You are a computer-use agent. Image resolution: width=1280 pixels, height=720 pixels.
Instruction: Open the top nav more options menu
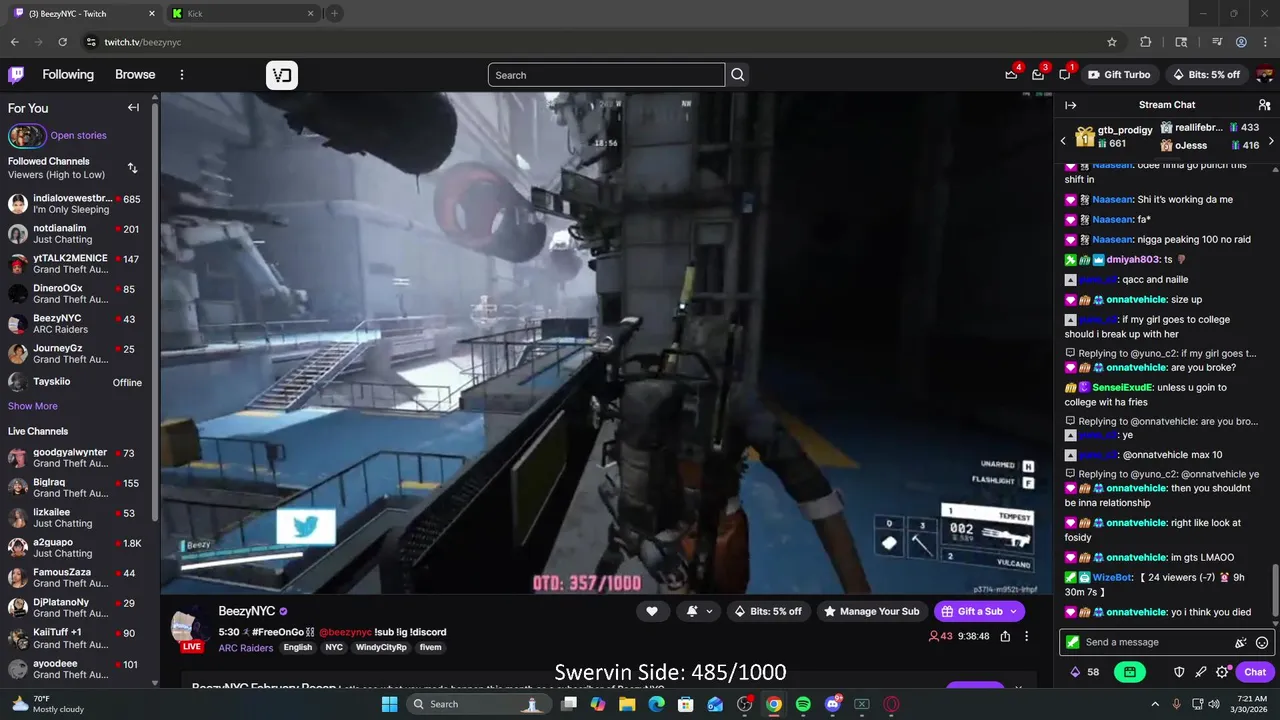tap(182, 75)
